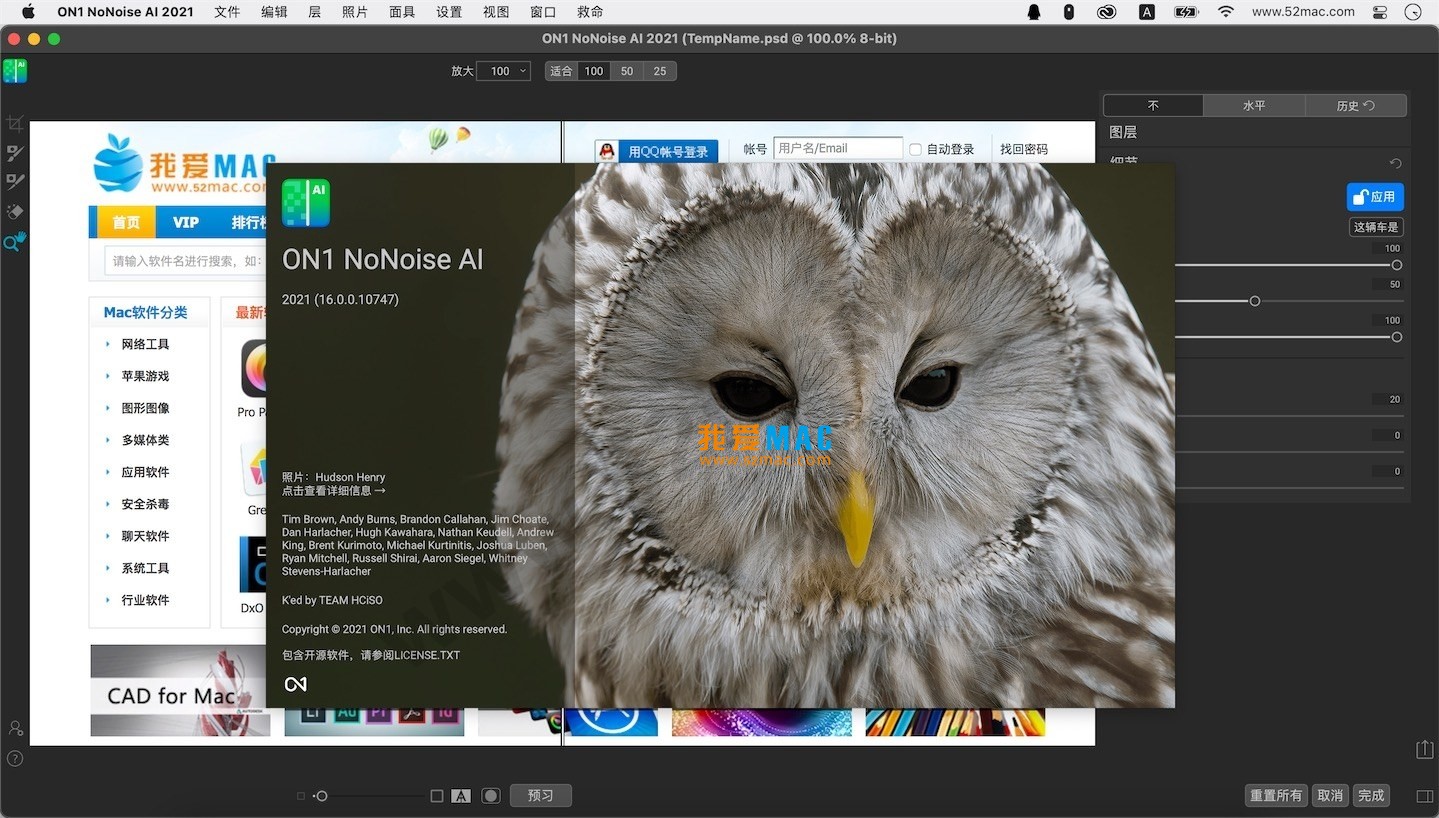Image resolution: width=1439 pixels, height=818 pixels.
Task: Switch to the 水平 tab
Action: coord(1254,105)
